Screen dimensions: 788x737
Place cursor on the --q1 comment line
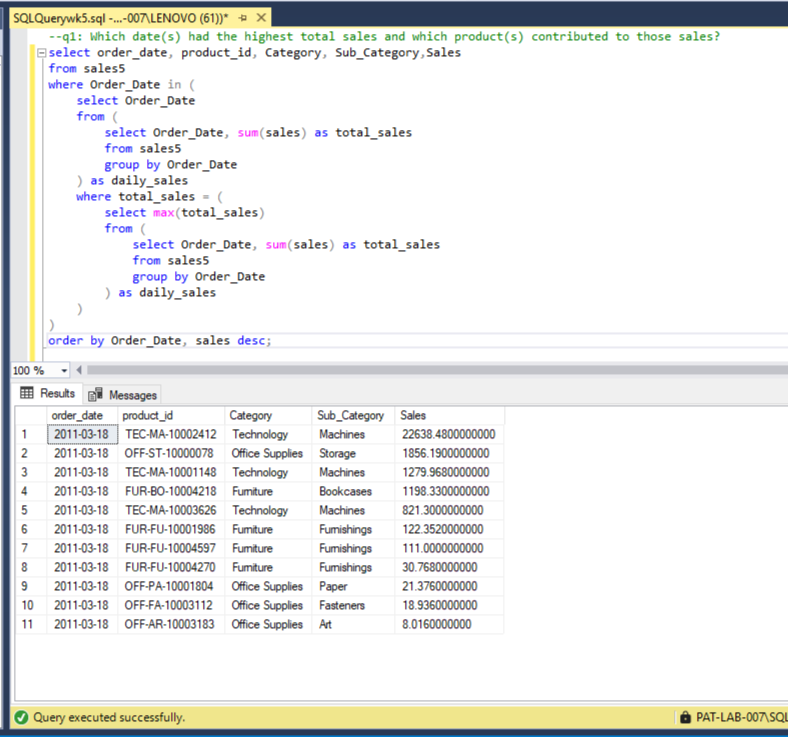[x=384, y=37]
